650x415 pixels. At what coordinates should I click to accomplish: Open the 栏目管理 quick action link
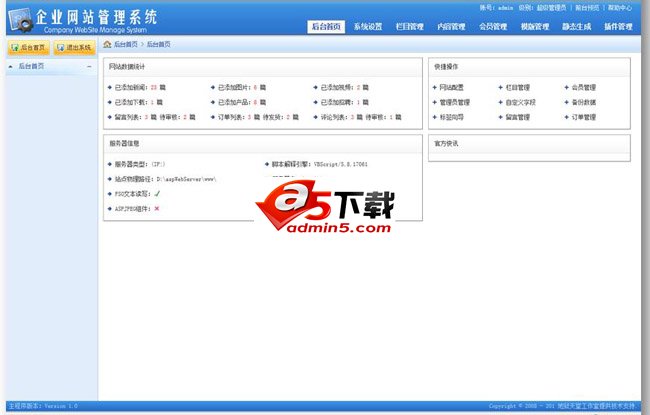point(518,87)
